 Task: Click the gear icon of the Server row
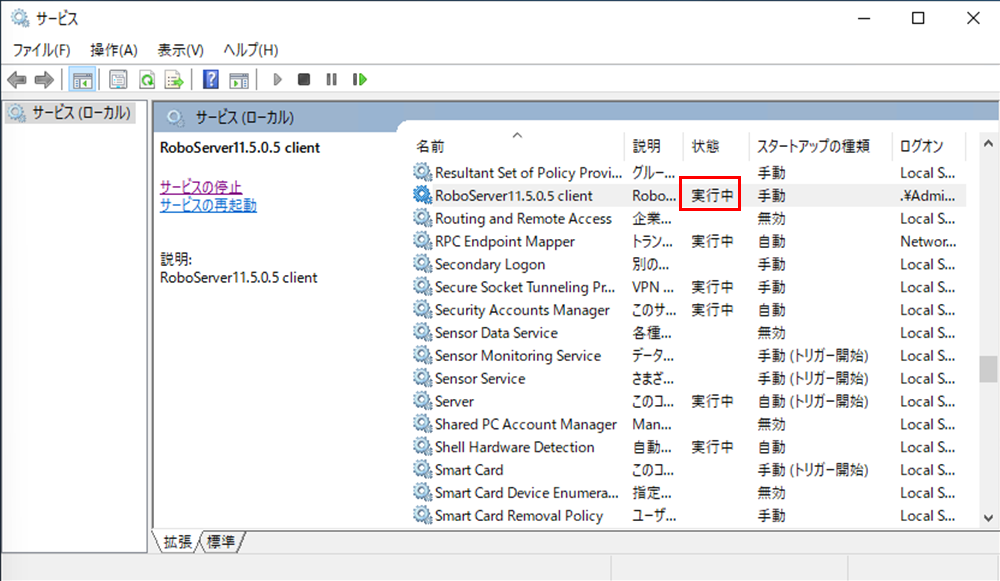click(422, 401)
